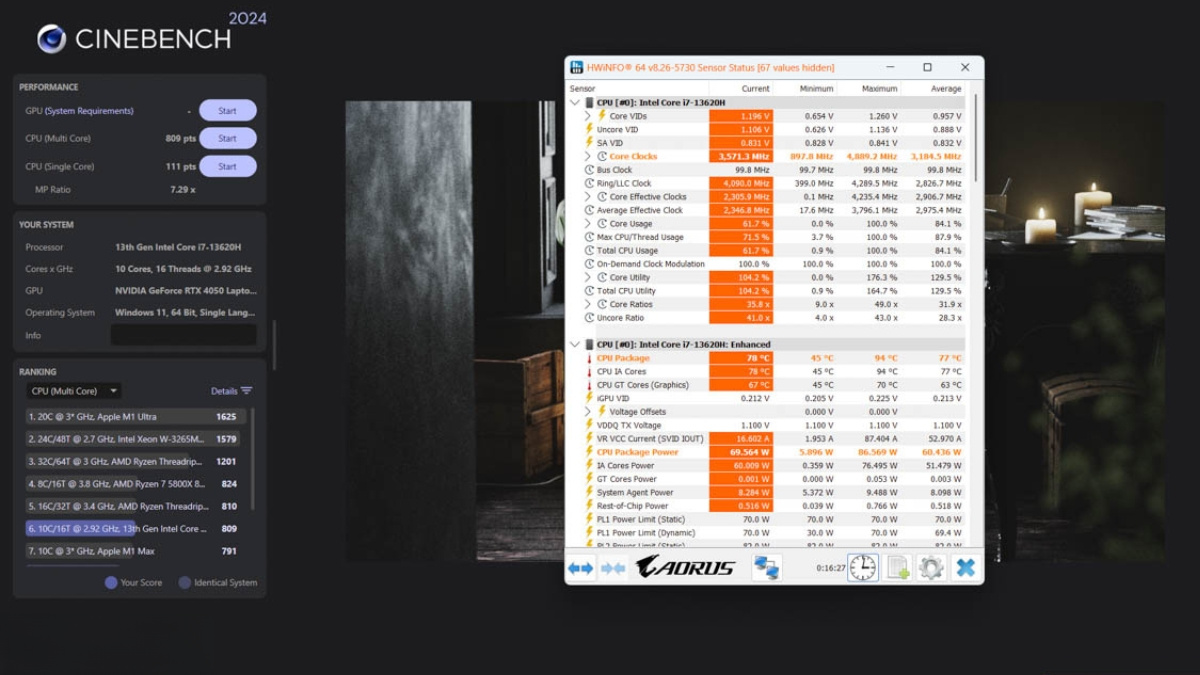The image size is (1200, 675).
Task: Expand the Core Clocks row
Action: pos(588,156)
